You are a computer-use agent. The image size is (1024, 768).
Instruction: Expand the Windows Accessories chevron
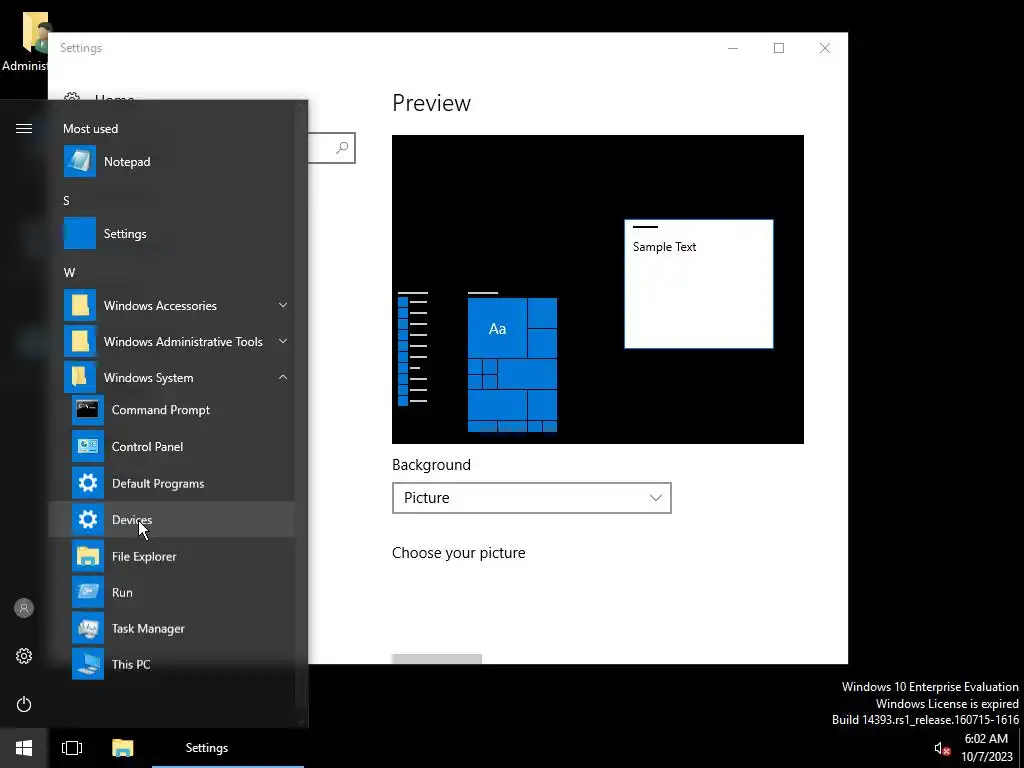[283, 305]
